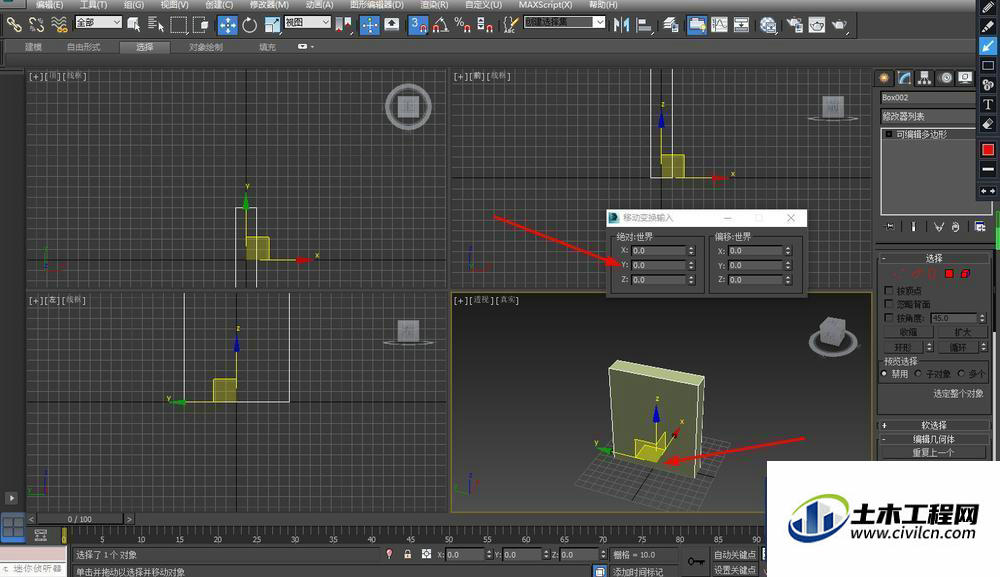The image size is (1000, 577).
Task: Switch to 自由形式 ribbon tab
Action: (84, 47)
